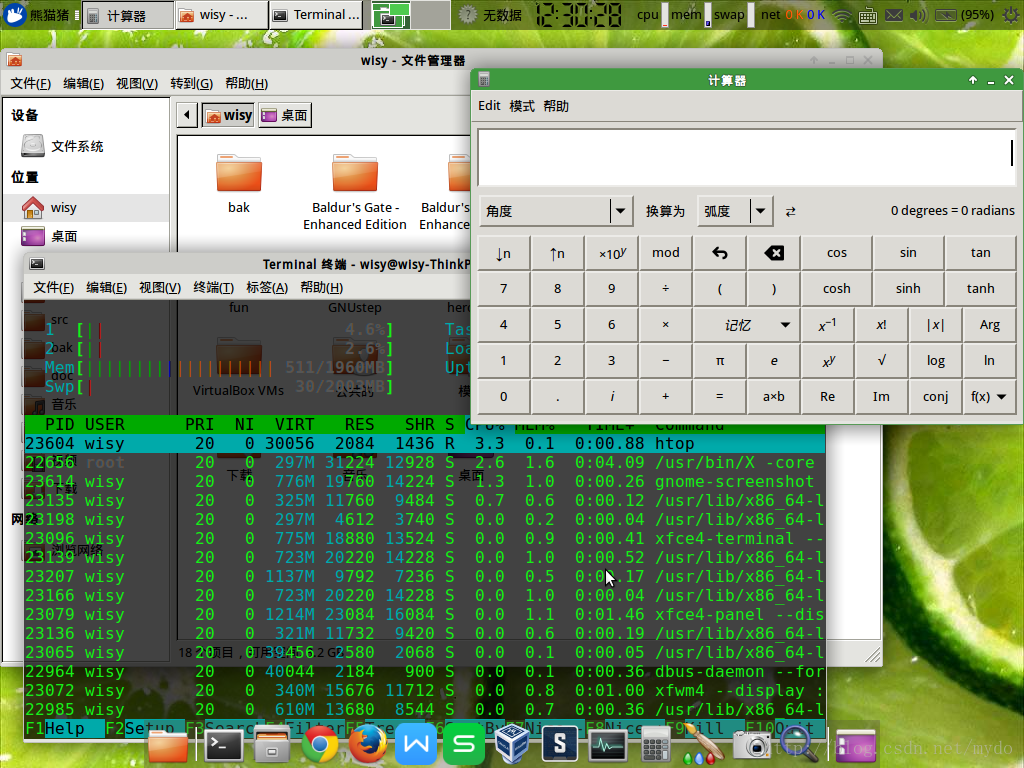Open Terminal 标签(A) menu
Screen dimensions: 1024x768
tap(267, 287)
